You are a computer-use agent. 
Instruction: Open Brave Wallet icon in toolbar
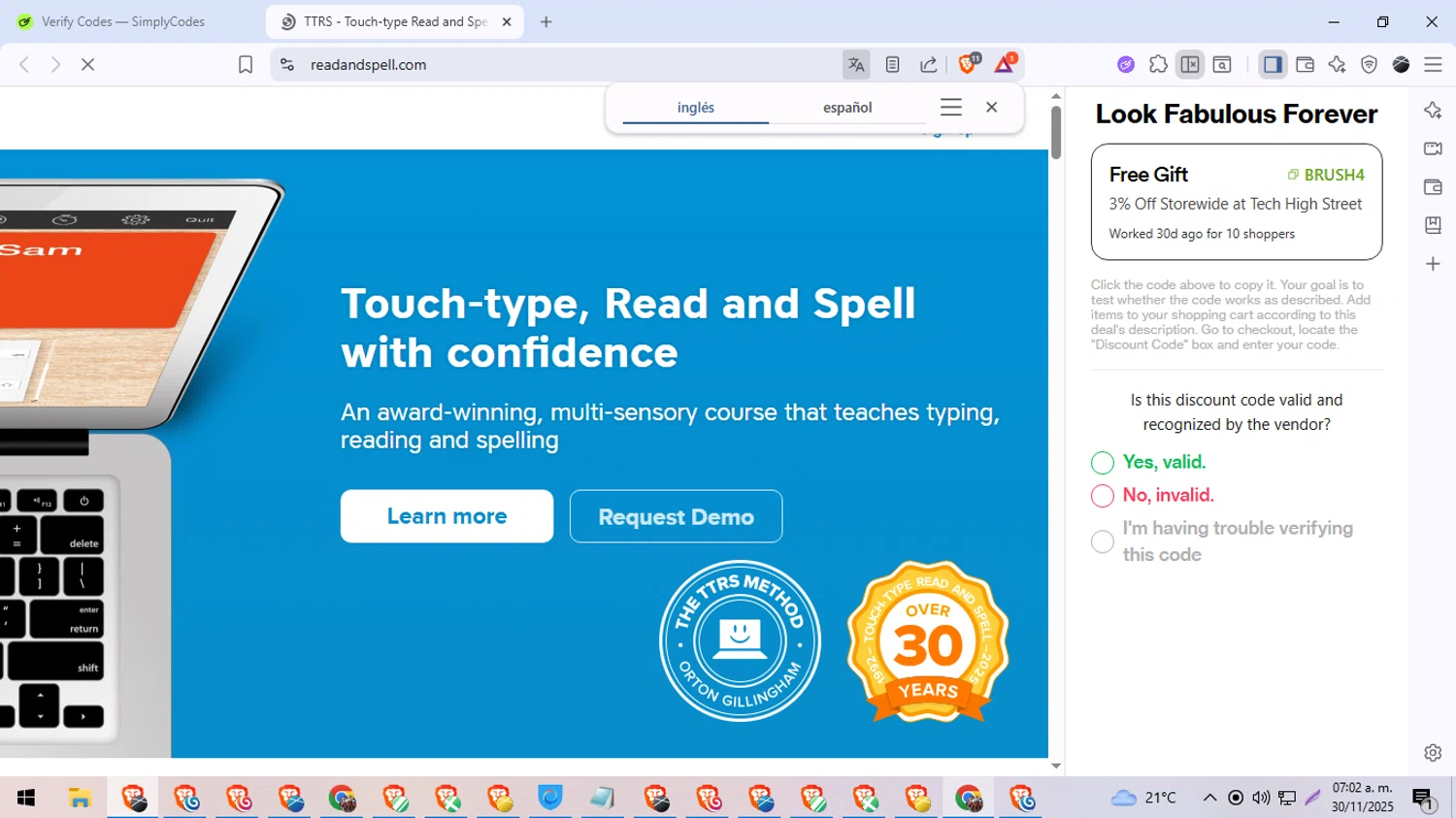(1305, 65)
